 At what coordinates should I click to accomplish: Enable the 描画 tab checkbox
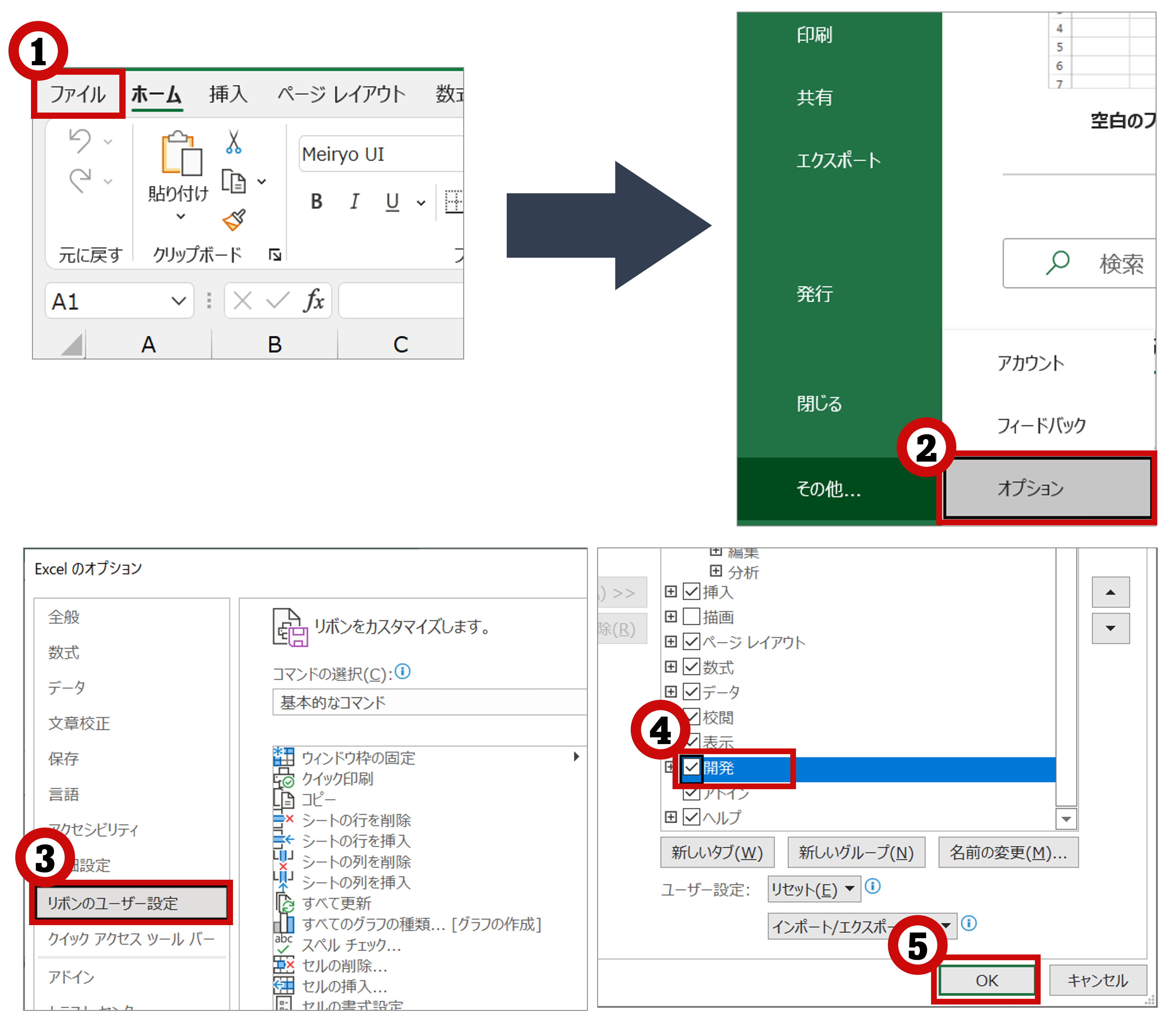point(691,617)
